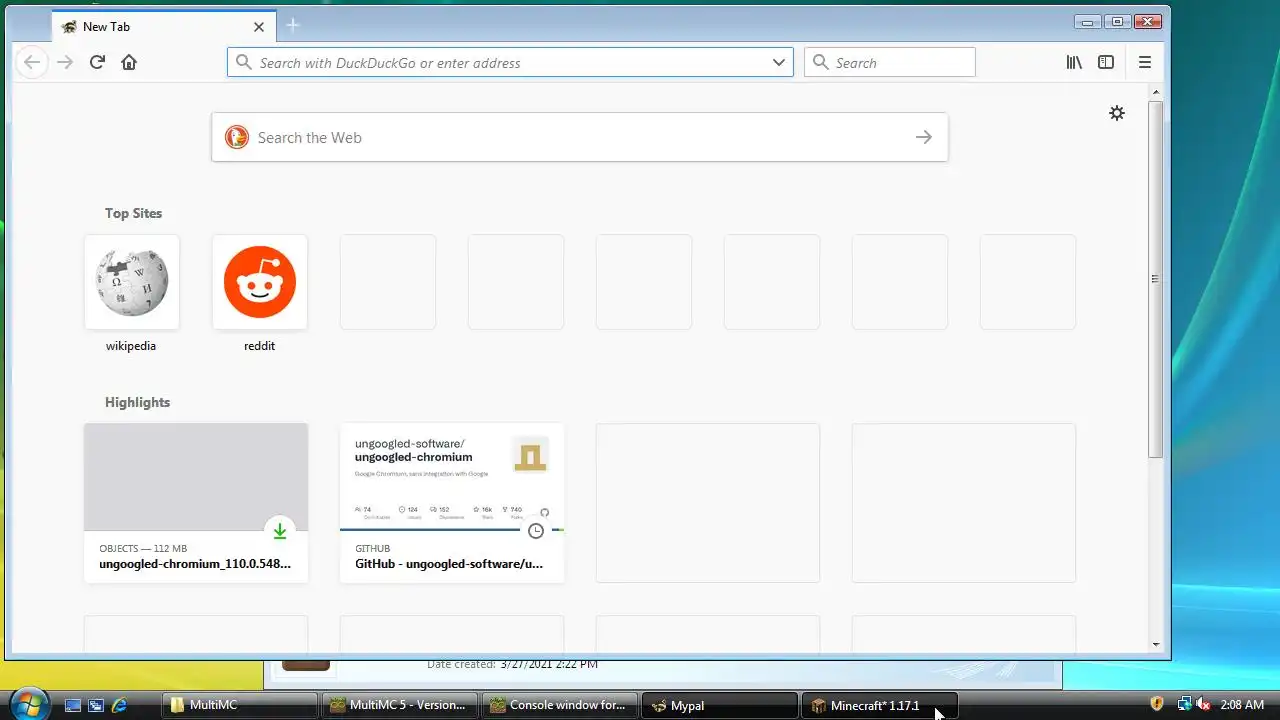Click the OBJECTS — 112 MB label
The height and width of the screenshot is (720, 1280).
(x=143, y=548)
